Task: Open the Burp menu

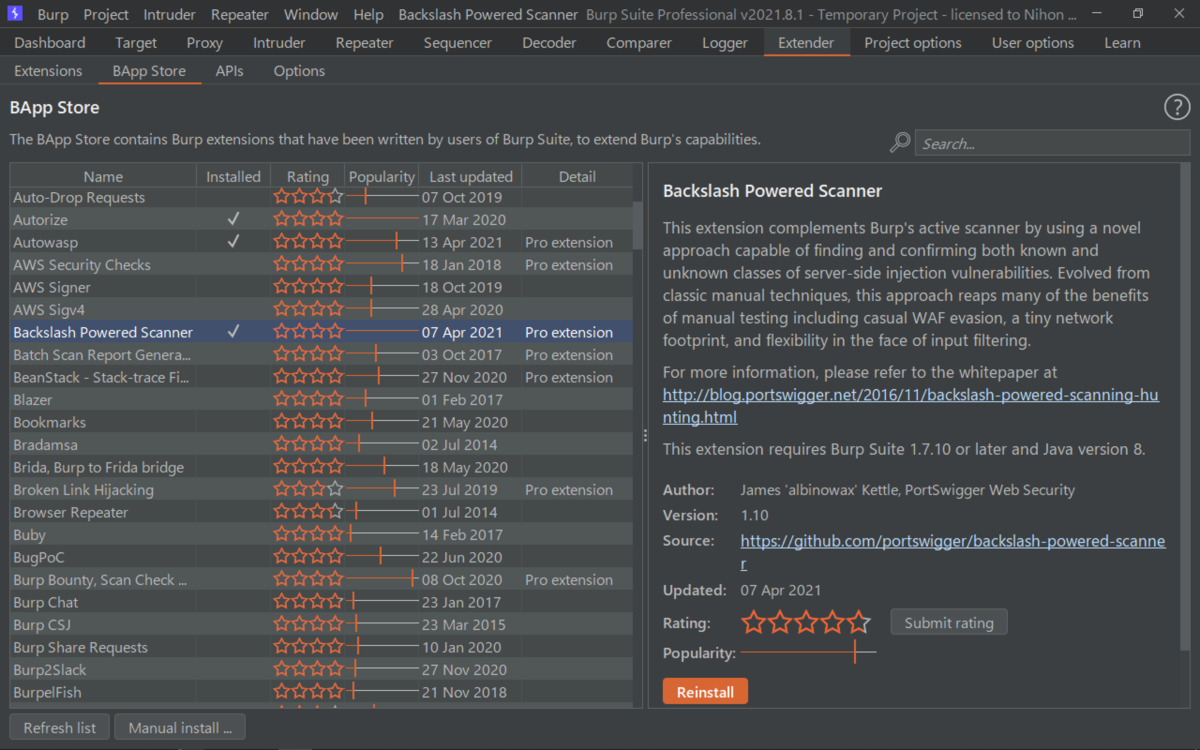Action: pyautogui.click(x=53, y=14)
